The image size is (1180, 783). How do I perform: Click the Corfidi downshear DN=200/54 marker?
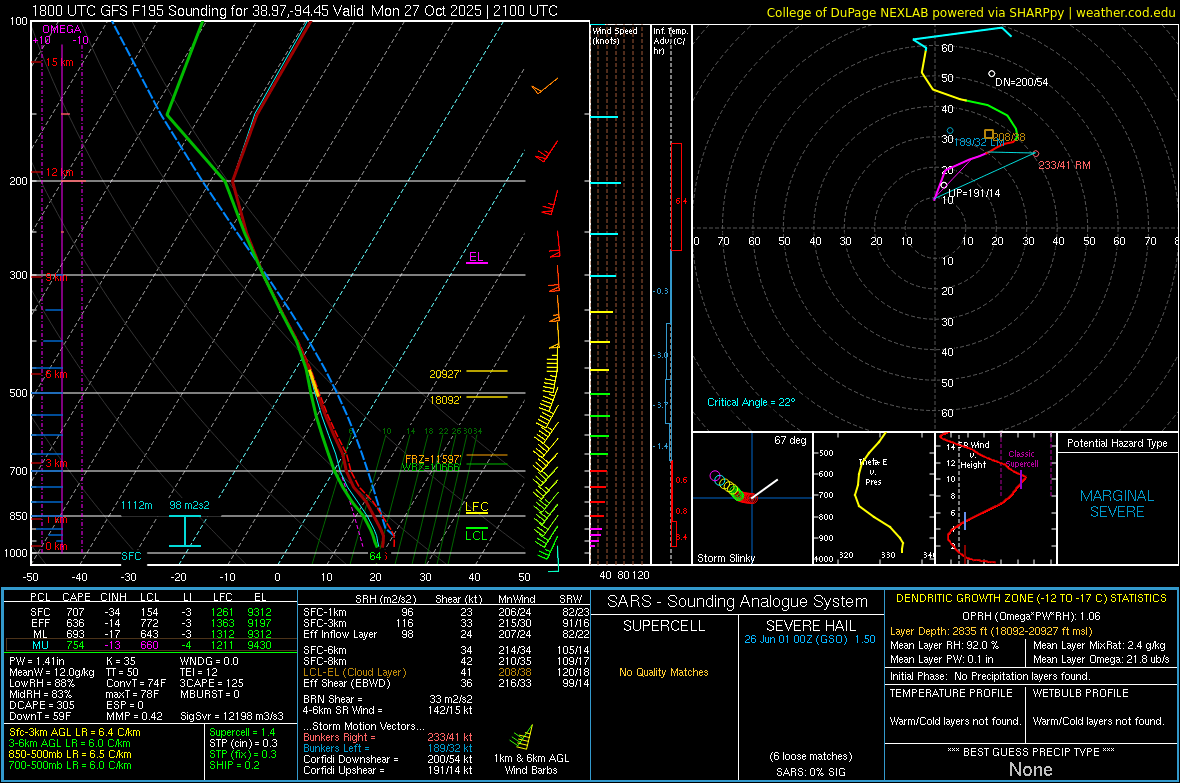tap(991, 74)
